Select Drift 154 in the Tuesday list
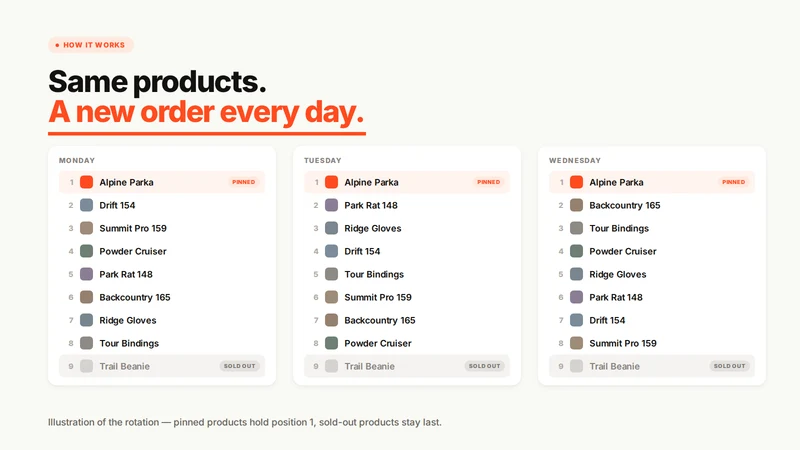800x450 pixels. click(407, 251)
